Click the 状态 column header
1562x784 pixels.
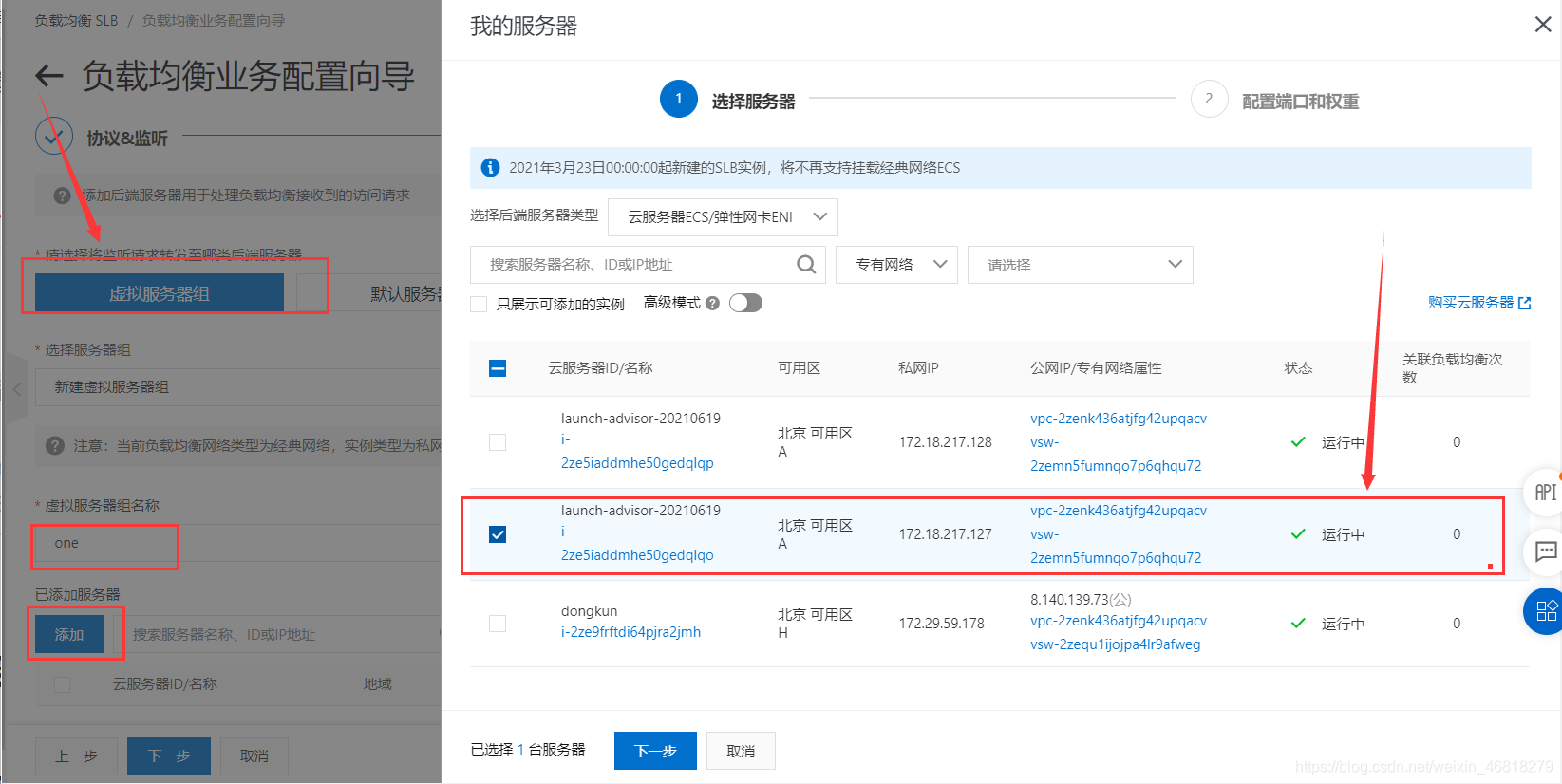coord(1299,368)
